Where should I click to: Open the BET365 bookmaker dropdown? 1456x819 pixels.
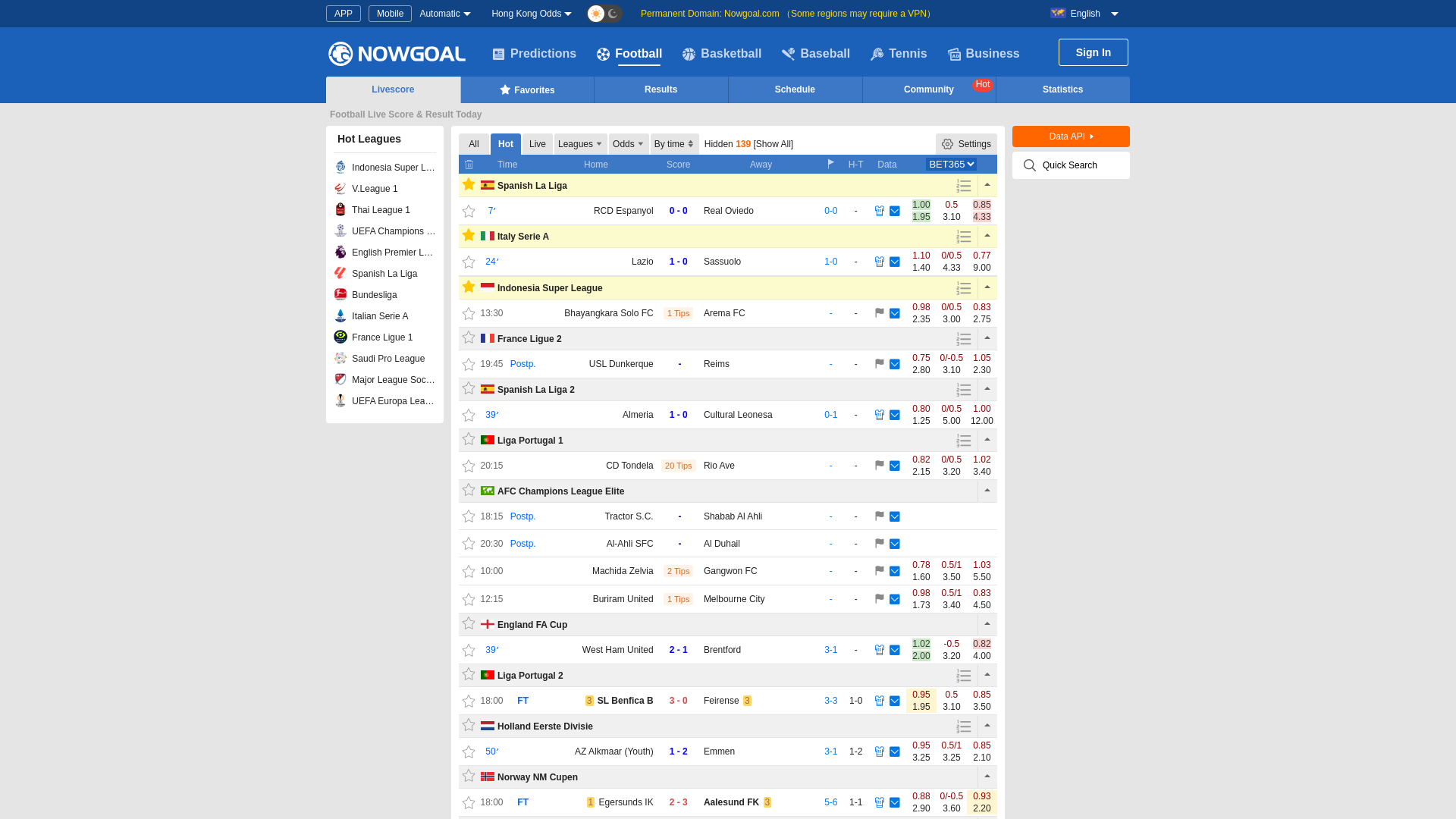point(951,164)
